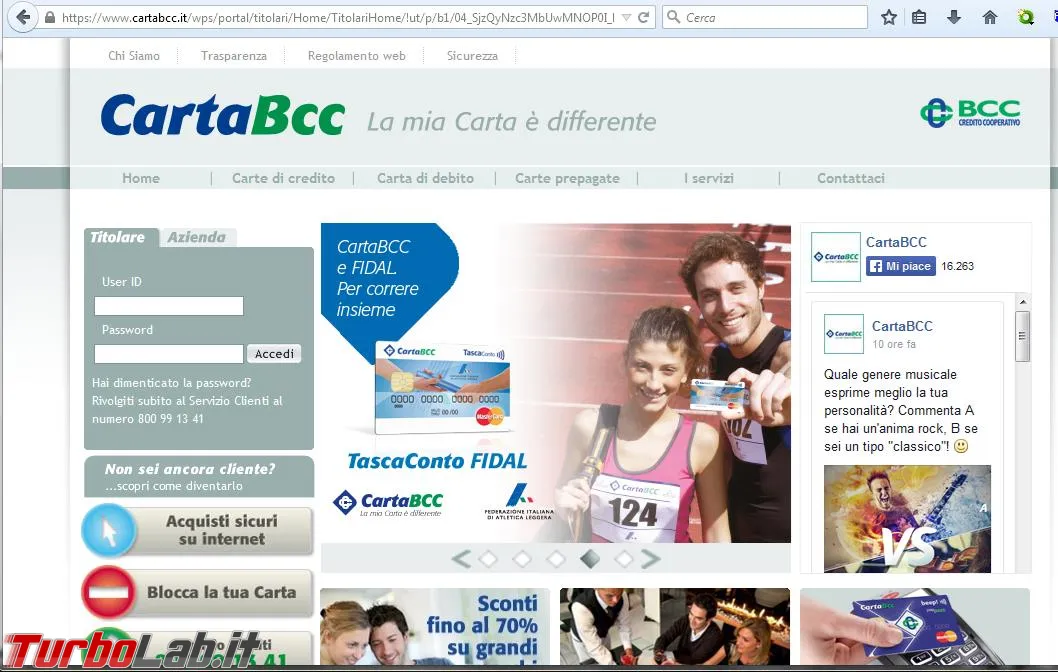This screenshot has height=672, width=1058.
Task: Open the URL history dropdown arrow
Action: pyautogui.click(x=626, y=18)
